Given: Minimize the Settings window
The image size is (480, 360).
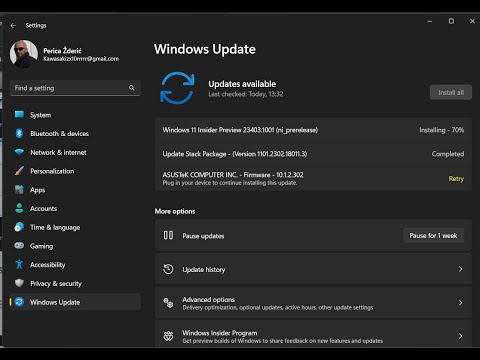Looking at the screenshot, I should click(430, 21).
